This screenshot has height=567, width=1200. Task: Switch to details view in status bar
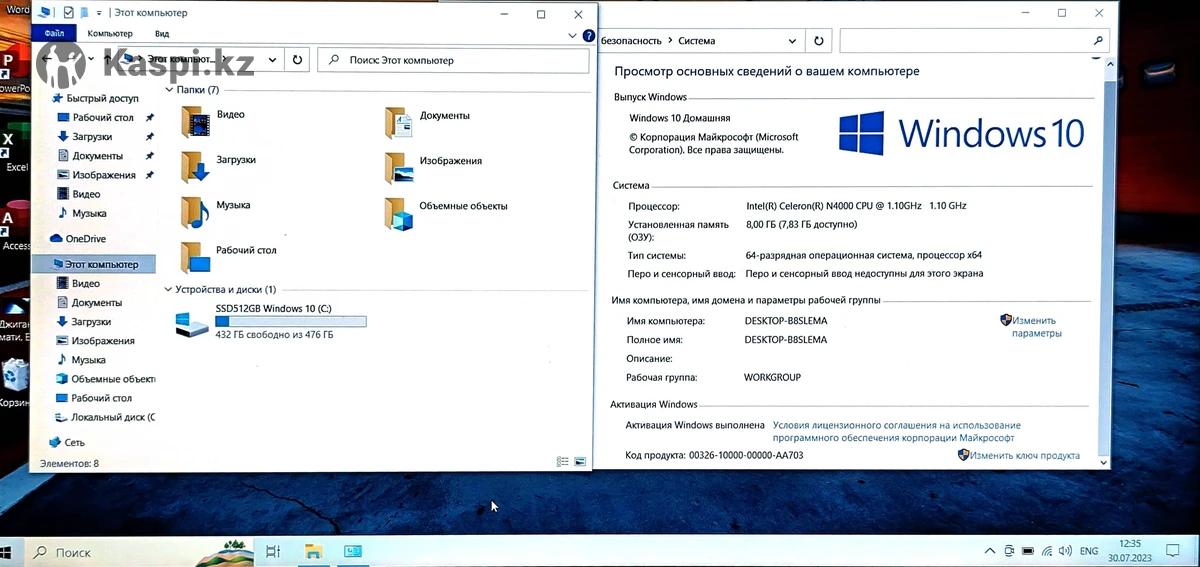(x=563, y=462)
